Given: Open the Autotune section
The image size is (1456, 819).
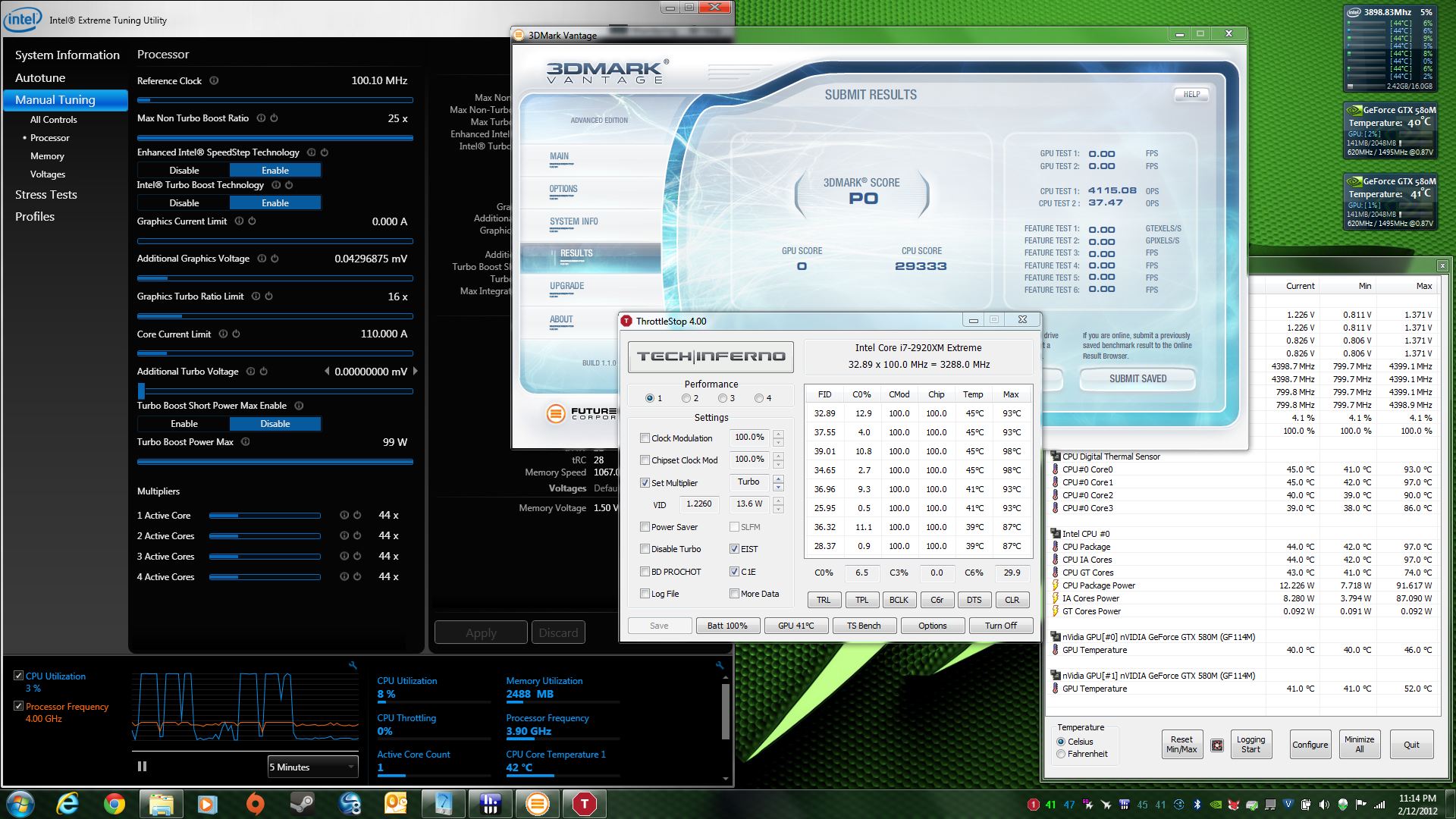Looking at the screenshot, I should tap(40, 77).
